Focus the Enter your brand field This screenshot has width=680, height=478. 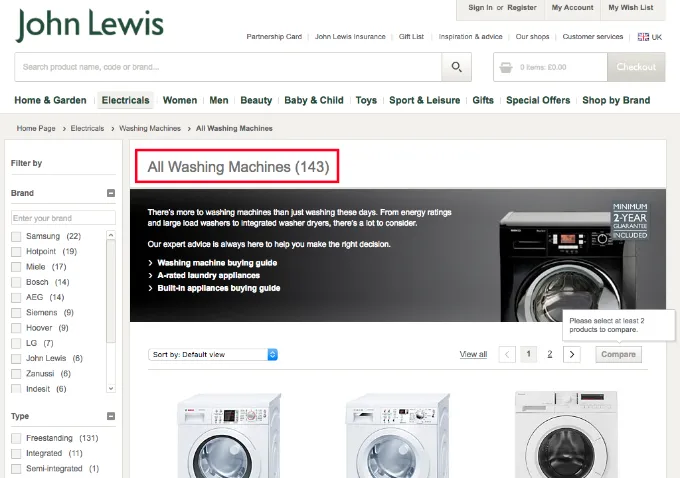pos(63,218)
